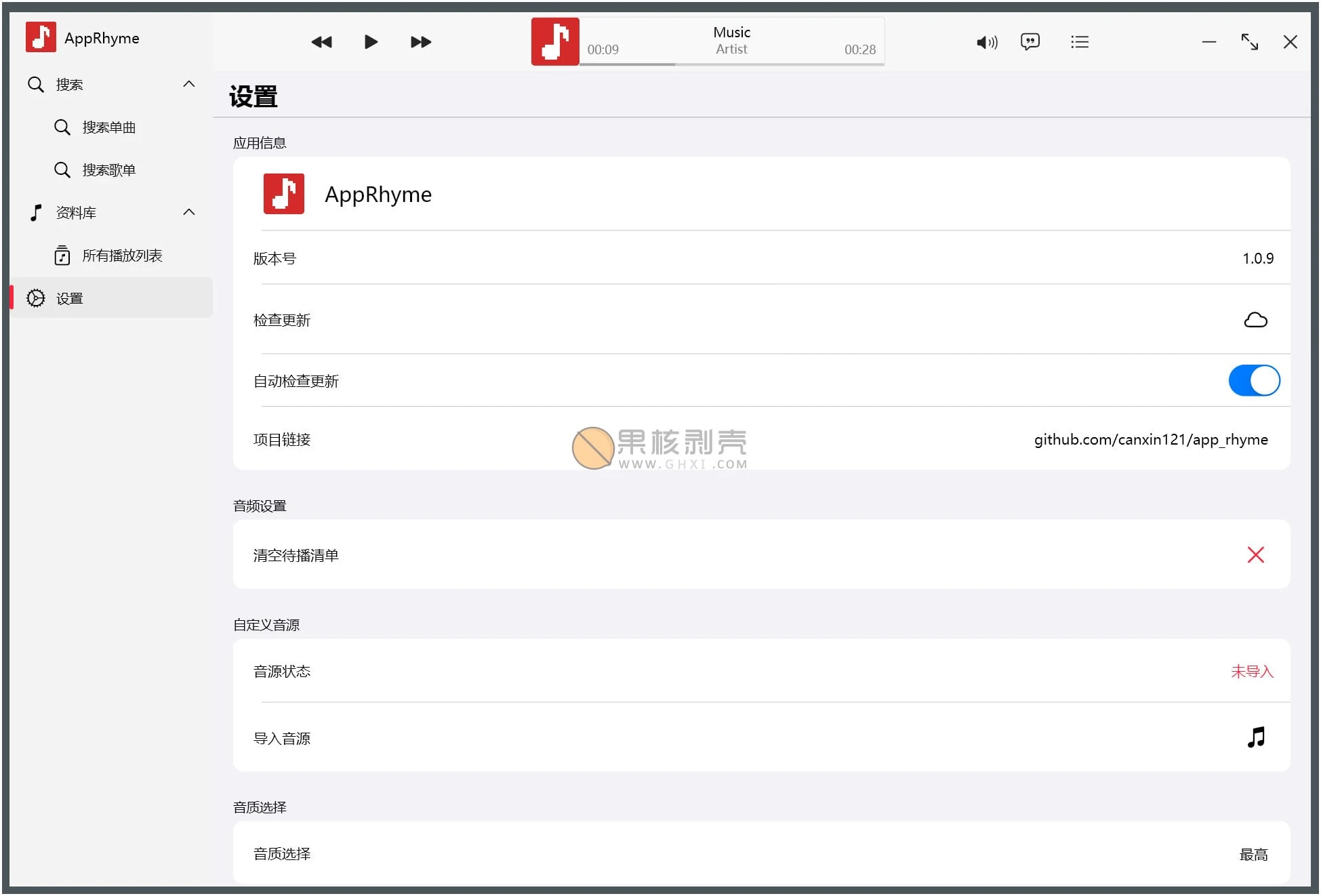Open the play queue list icon
Viewport: 1321px width, 896px height.
(x=1079, y=41)
